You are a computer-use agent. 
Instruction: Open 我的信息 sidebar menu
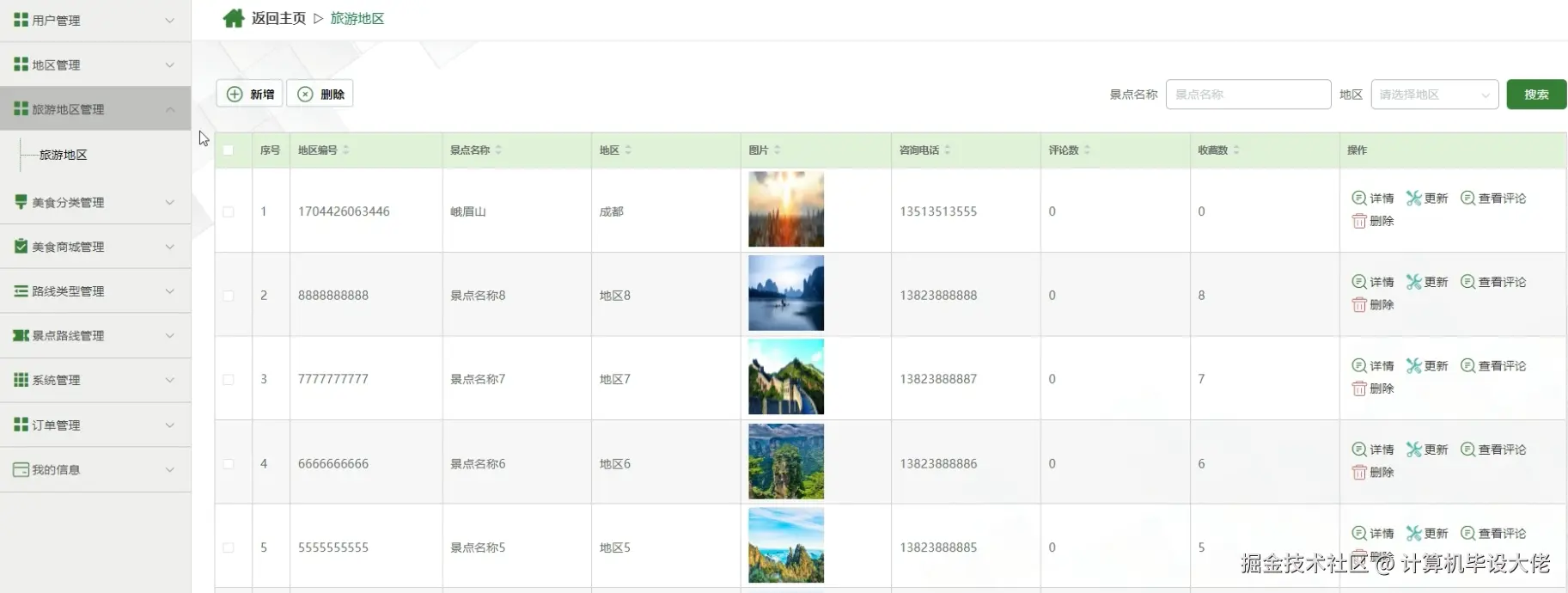(x=95, y=469)
